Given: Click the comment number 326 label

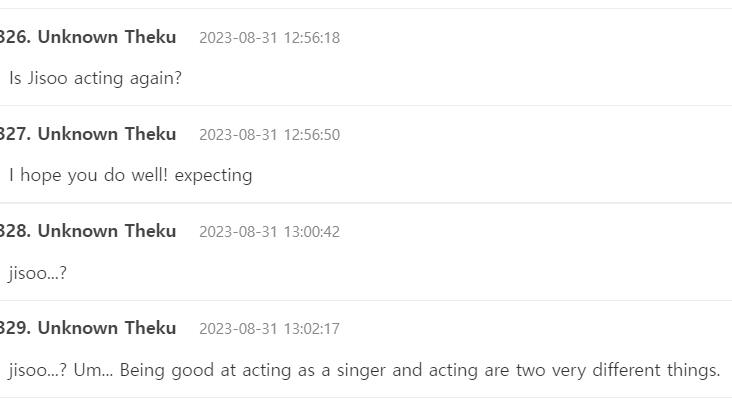Looking at the screenshot, I should [14, 37].
